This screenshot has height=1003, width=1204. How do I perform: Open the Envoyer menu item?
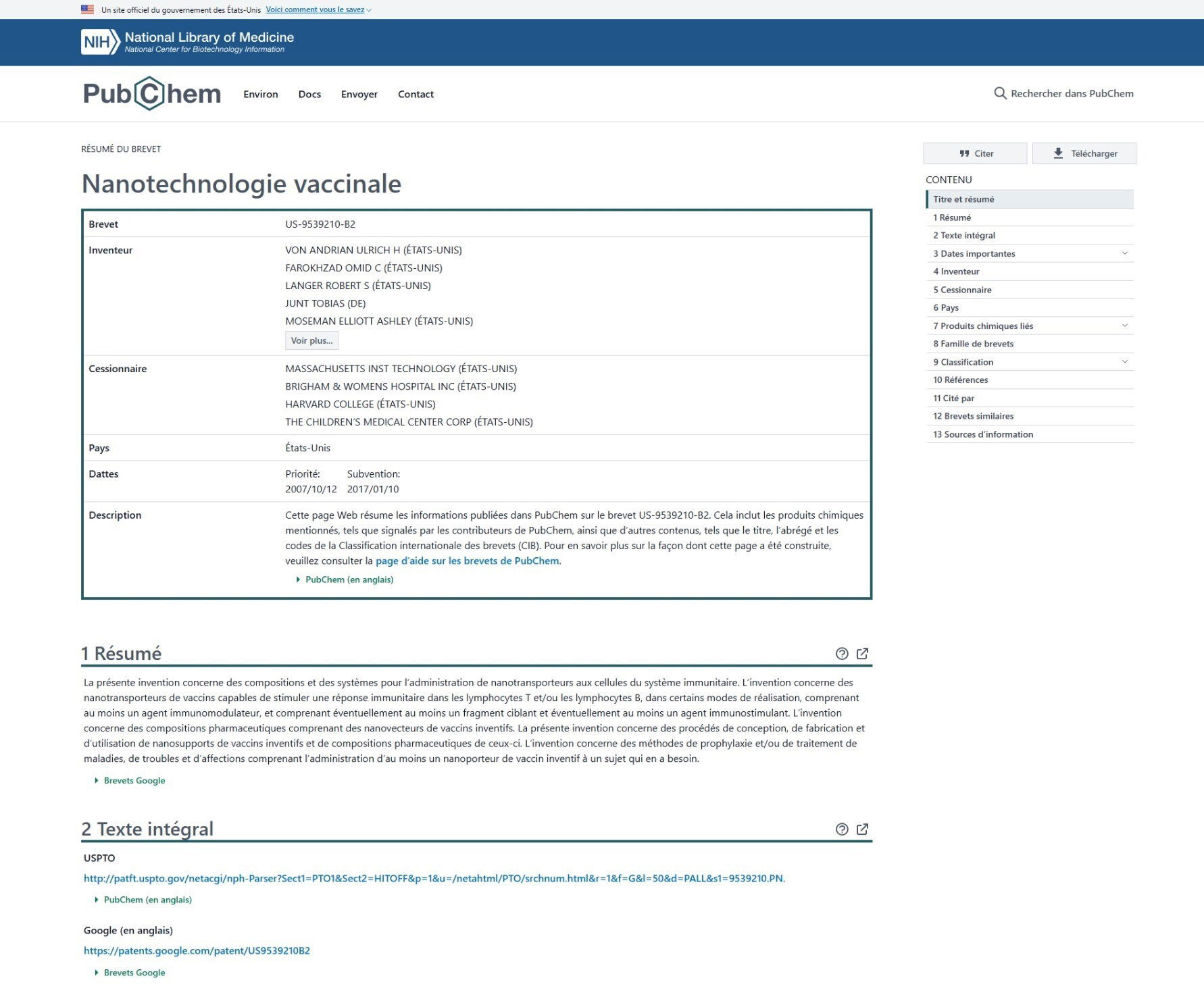(359, 94)
